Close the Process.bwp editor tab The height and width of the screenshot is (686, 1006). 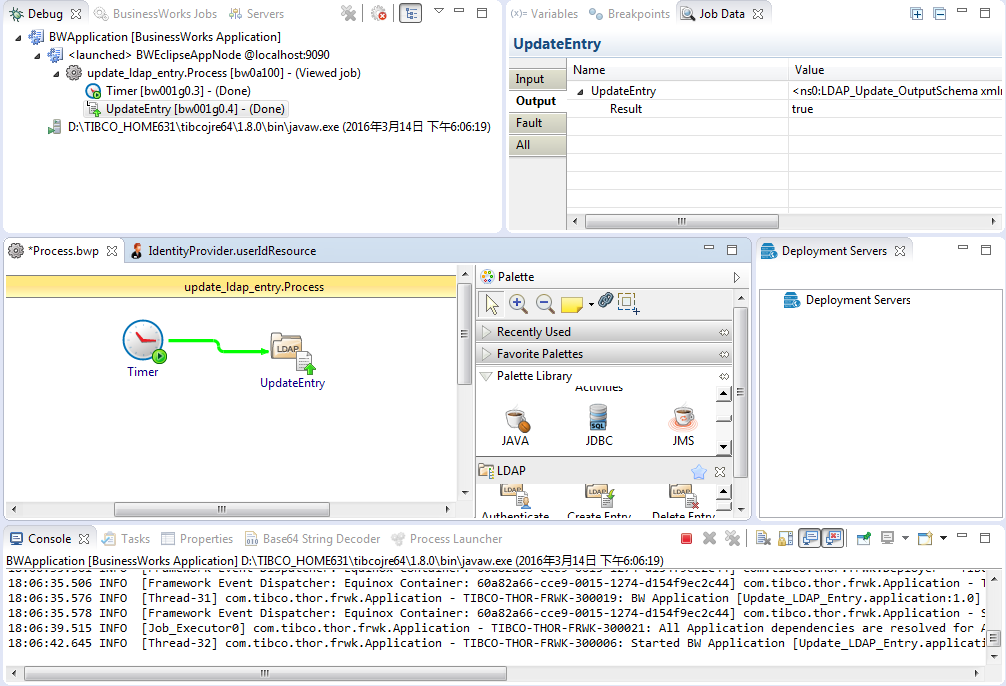[112, 251]
